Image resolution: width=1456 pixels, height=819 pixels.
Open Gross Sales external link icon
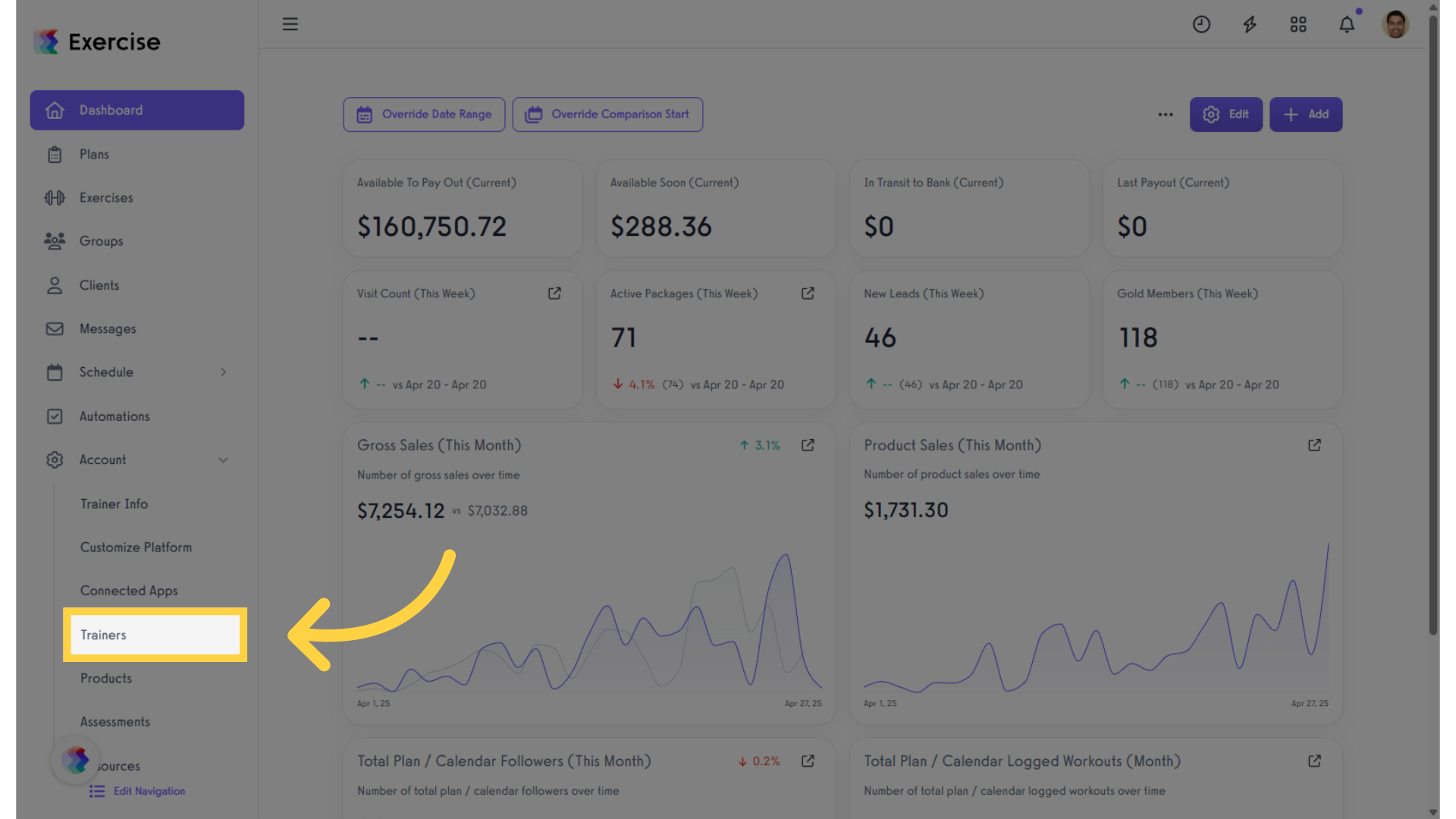coord(808,445)
